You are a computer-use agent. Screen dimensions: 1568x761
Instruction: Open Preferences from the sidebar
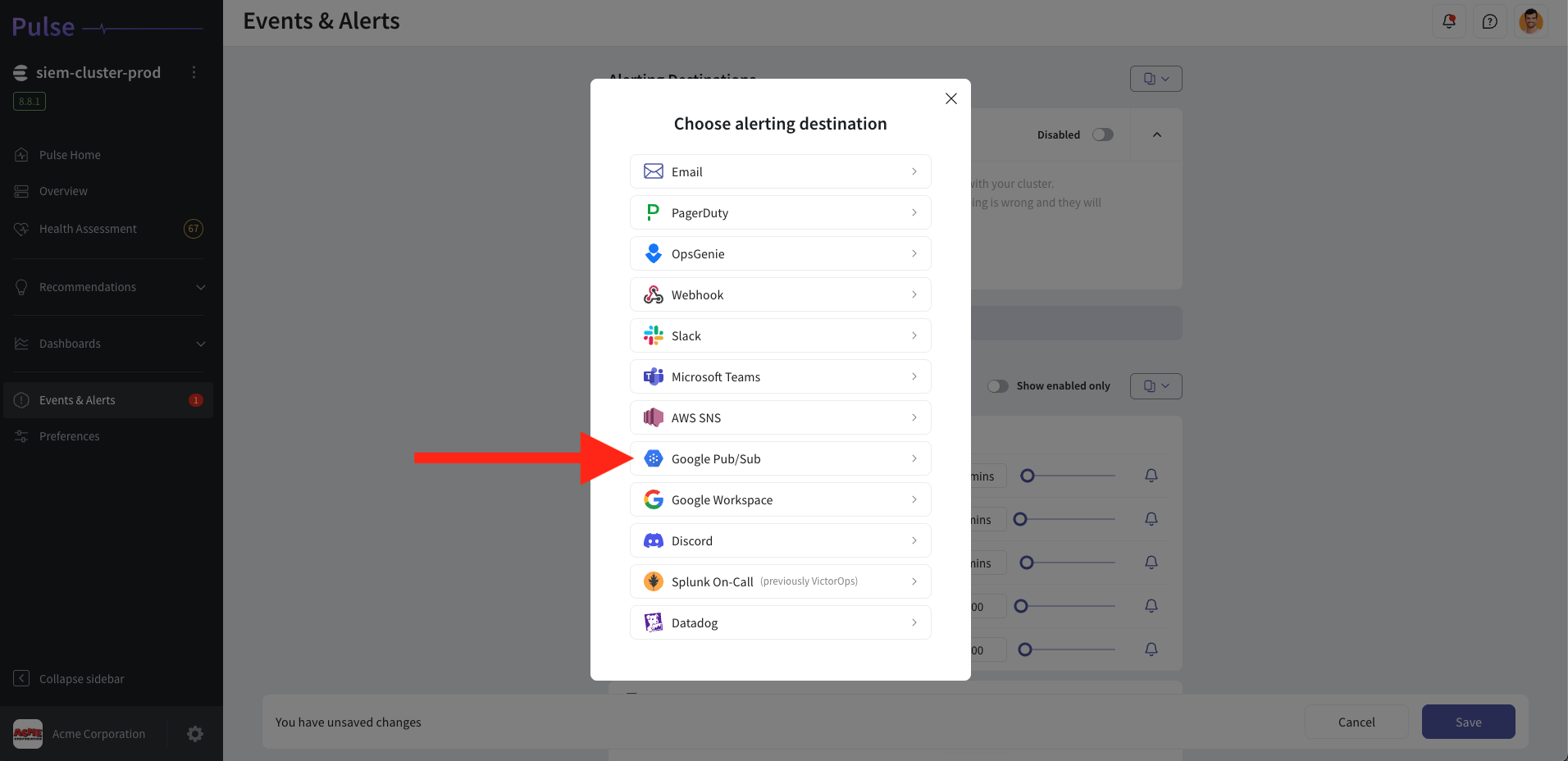coord(70,436)
